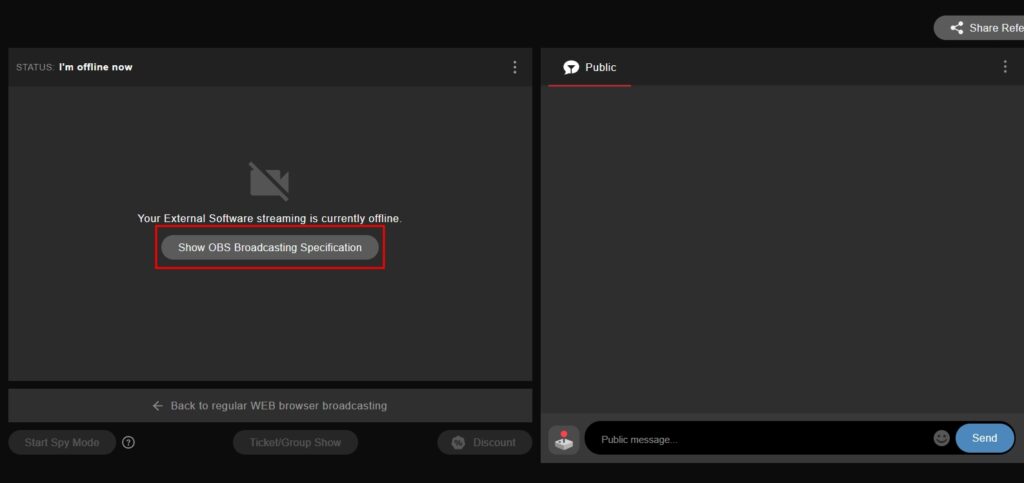Image resolution: width=1024 pixels, height=483 pixels.
Task: Open the emoji smiley picker
Action: pyautogui.click(x=941, y=438)
